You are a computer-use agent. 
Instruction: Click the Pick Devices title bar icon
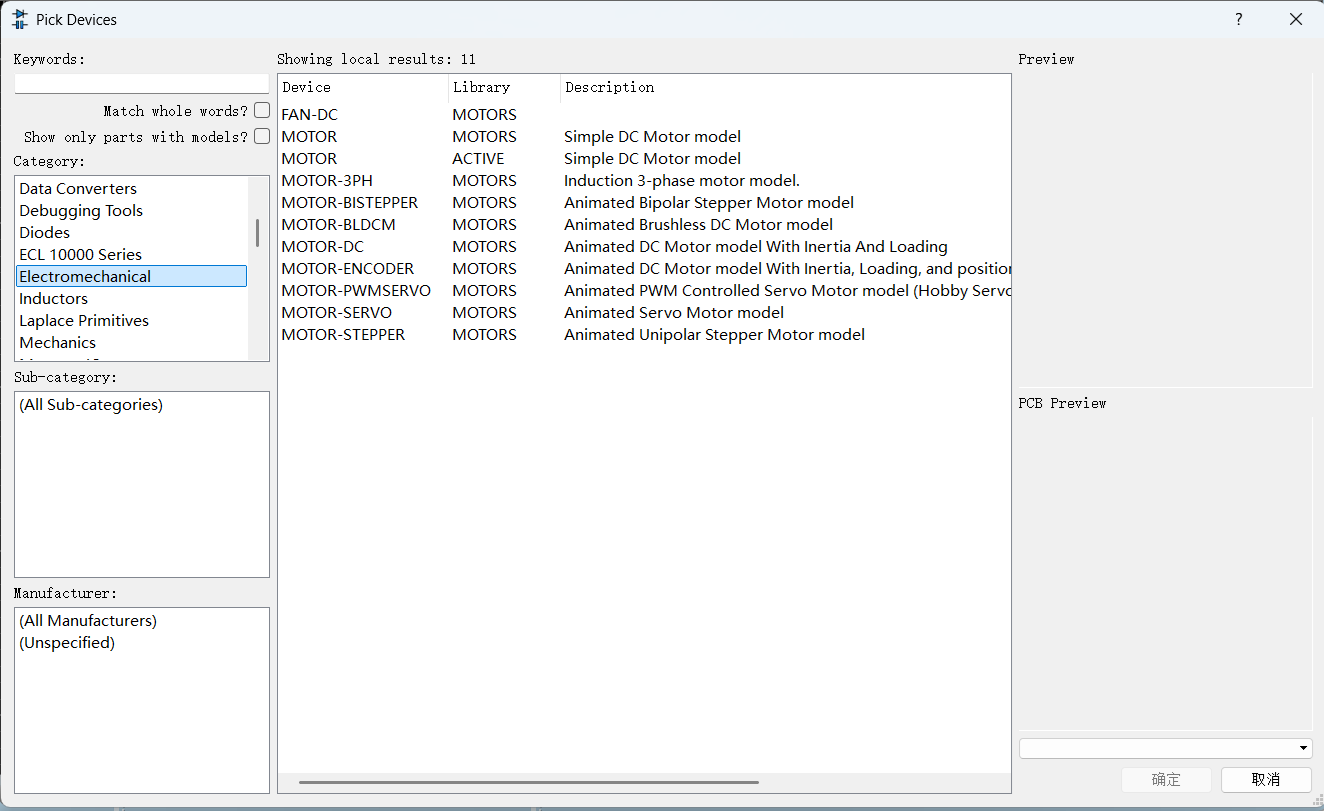coord(20,19)
